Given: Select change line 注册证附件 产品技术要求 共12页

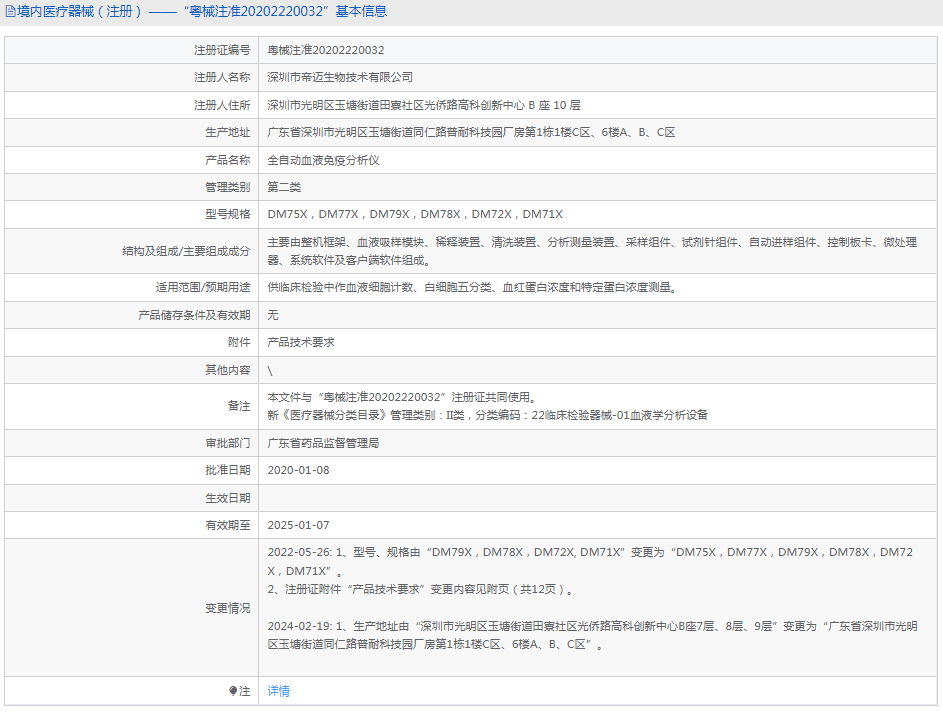Looking at the screenshot, I should tap(422, 589).
